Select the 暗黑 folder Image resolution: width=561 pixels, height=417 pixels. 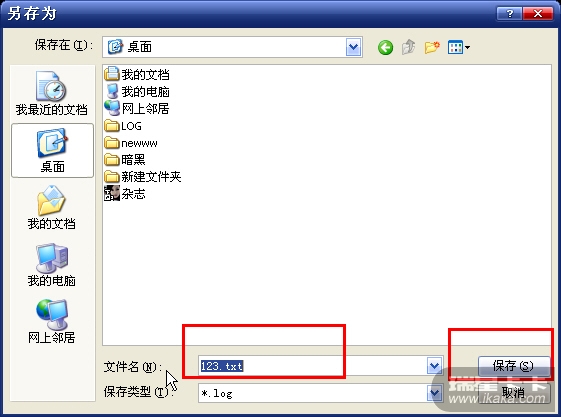pos(125,160)
